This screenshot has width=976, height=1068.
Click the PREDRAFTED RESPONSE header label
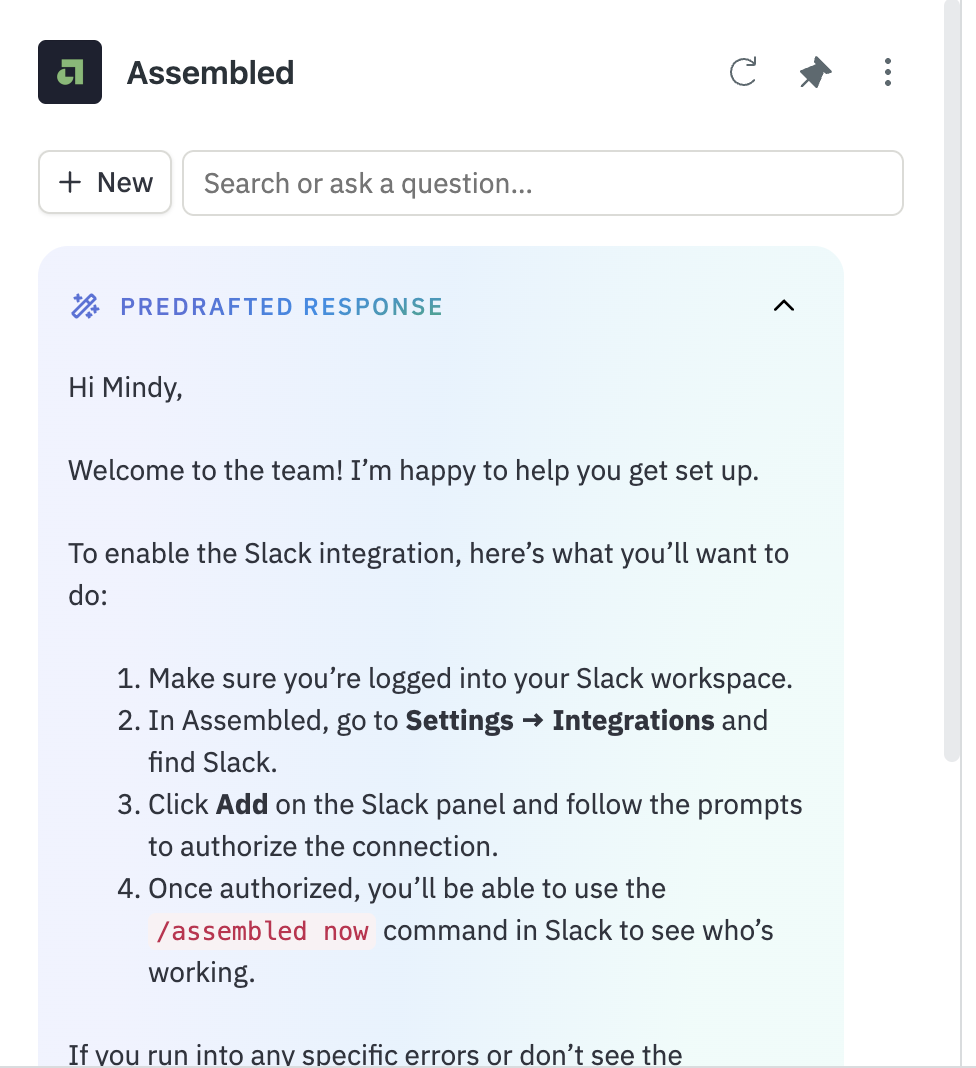tap(282, 307)
